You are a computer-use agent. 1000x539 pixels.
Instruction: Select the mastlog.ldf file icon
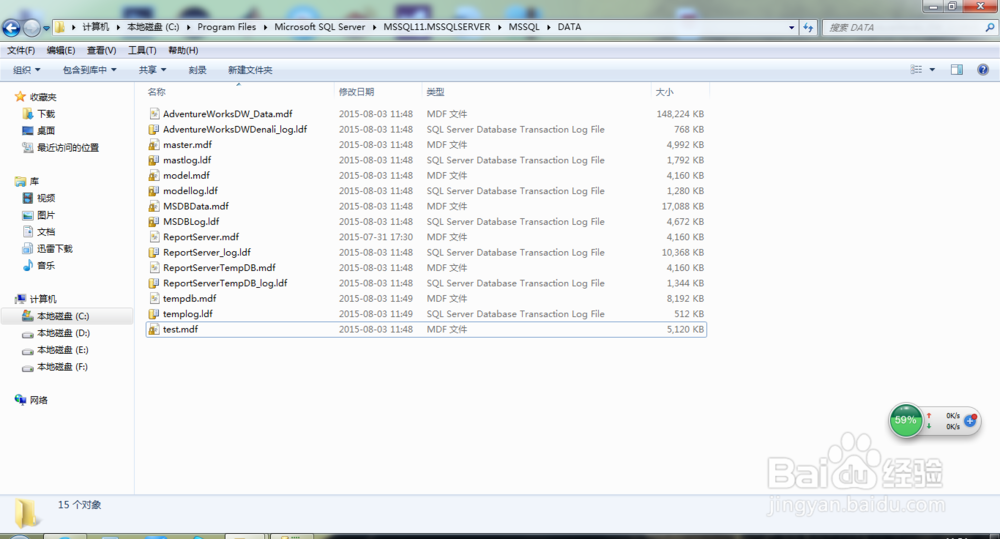pyautogui.click(x=154, y=159)
